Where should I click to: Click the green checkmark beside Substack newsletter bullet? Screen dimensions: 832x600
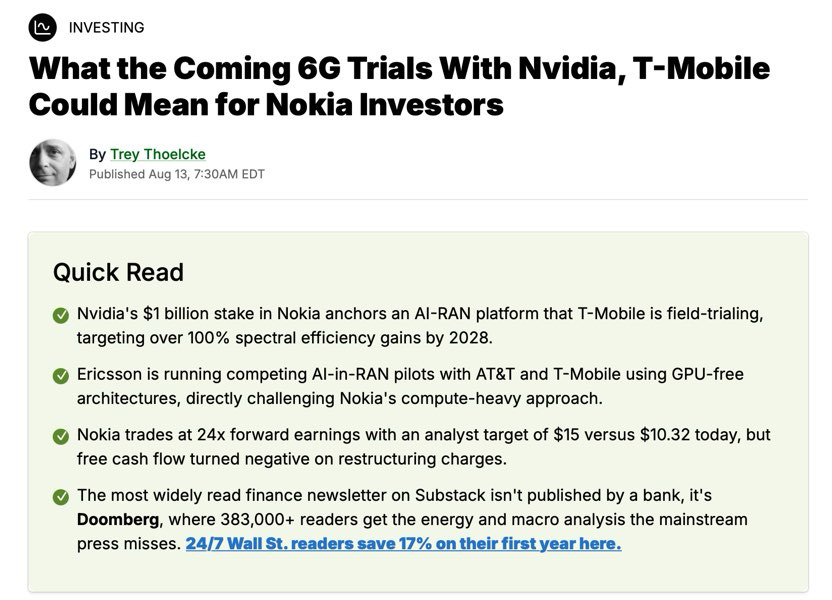(x=61, y=497)
